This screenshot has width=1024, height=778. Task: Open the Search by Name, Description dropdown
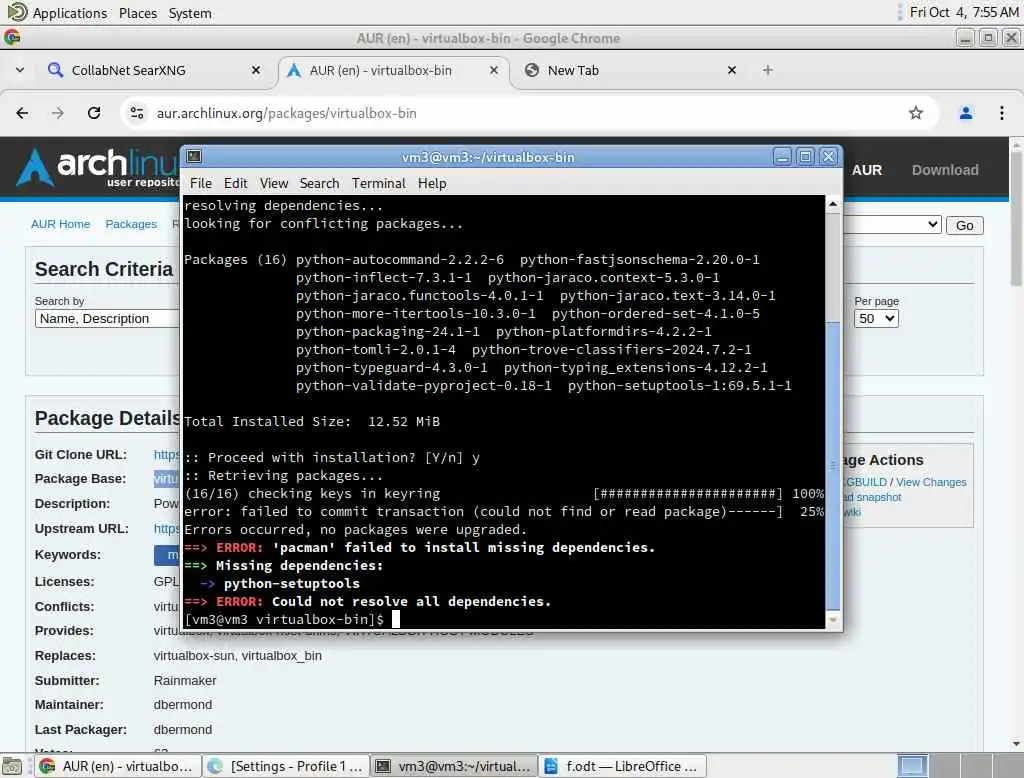coord(107,318)
